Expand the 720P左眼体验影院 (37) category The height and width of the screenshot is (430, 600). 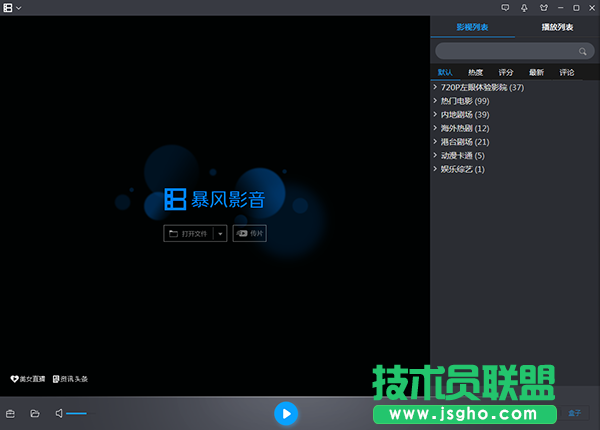(x=478, y=88)
